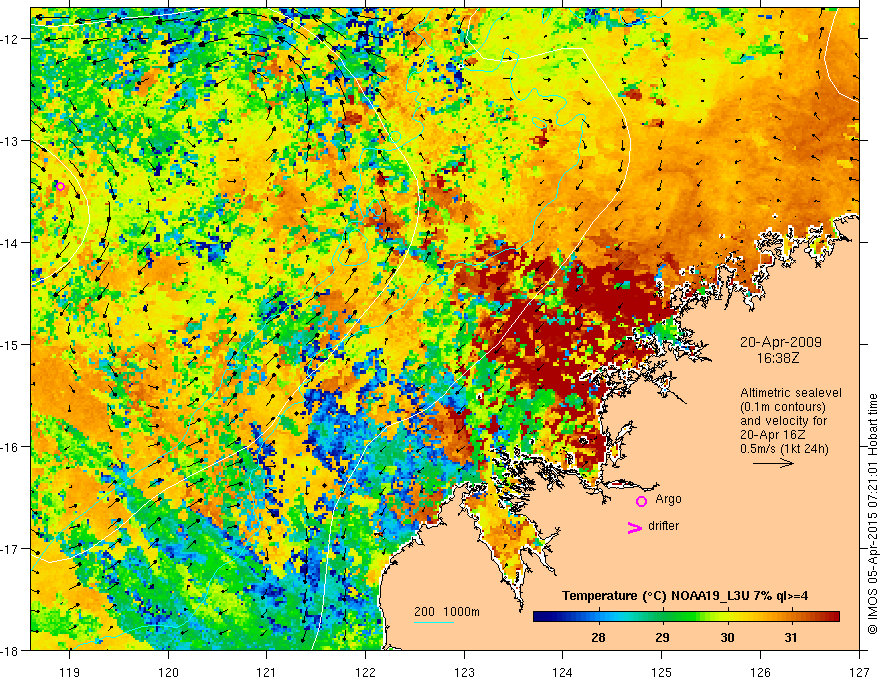This screenshot has width=880, height=680.
Task: Click the text '(0.1m contours)'
Action: (783, 407)
